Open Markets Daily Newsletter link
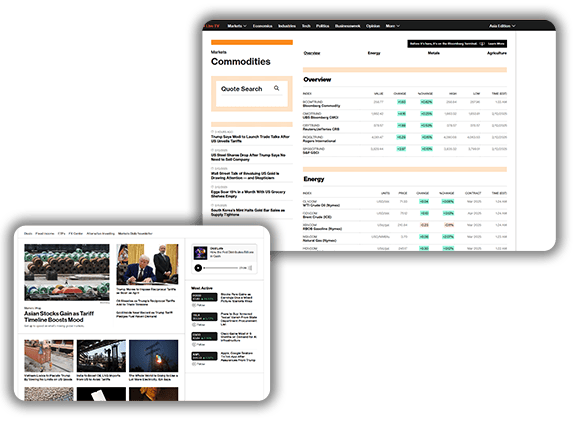The height and width of the screenshot is (429, 573). [135, 234]
